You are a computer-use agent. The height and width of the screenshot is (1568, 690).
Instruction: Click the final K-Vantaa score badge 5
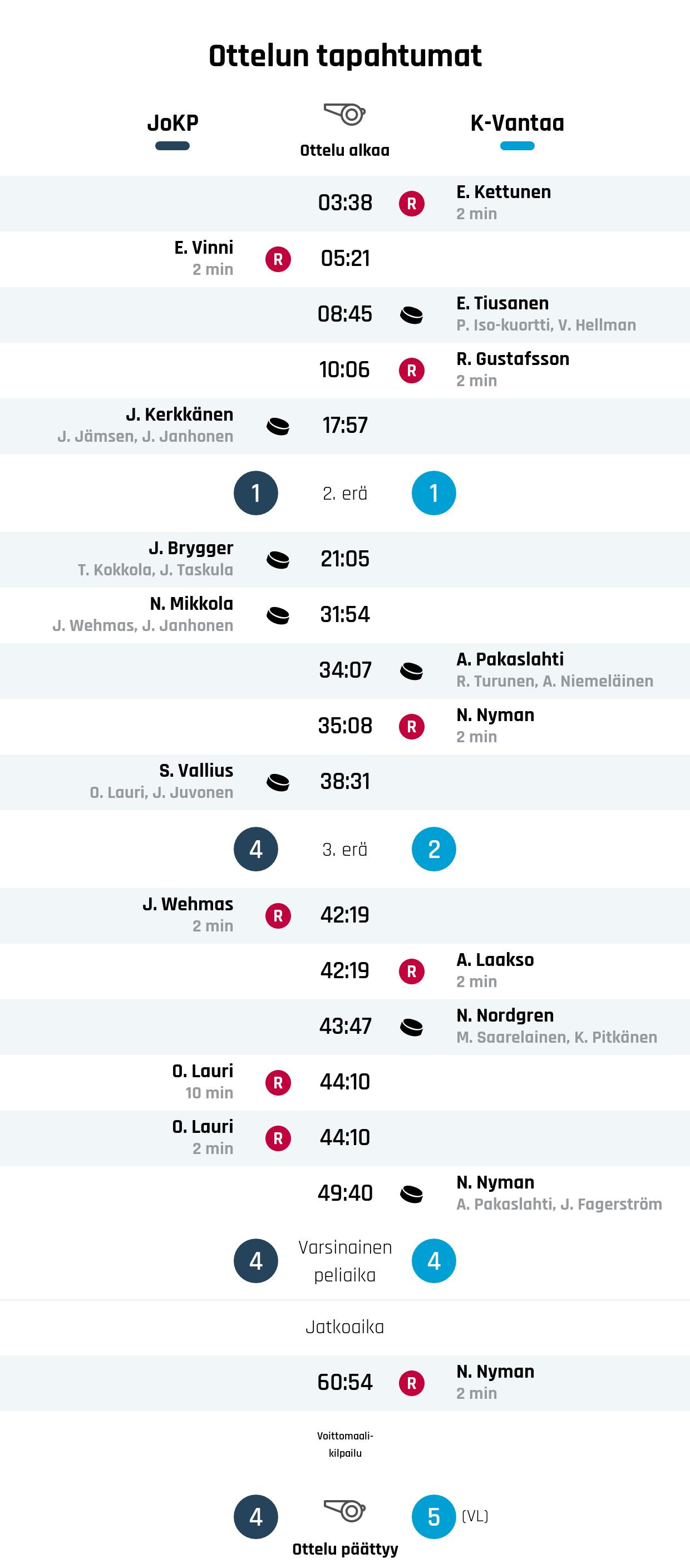click(x=434, y=1516)
